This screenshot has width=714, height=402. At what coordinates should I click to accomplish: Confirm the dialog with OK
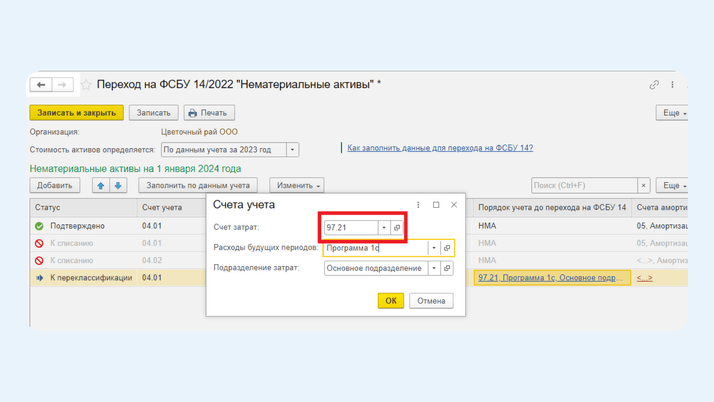[x=391, y=301]
